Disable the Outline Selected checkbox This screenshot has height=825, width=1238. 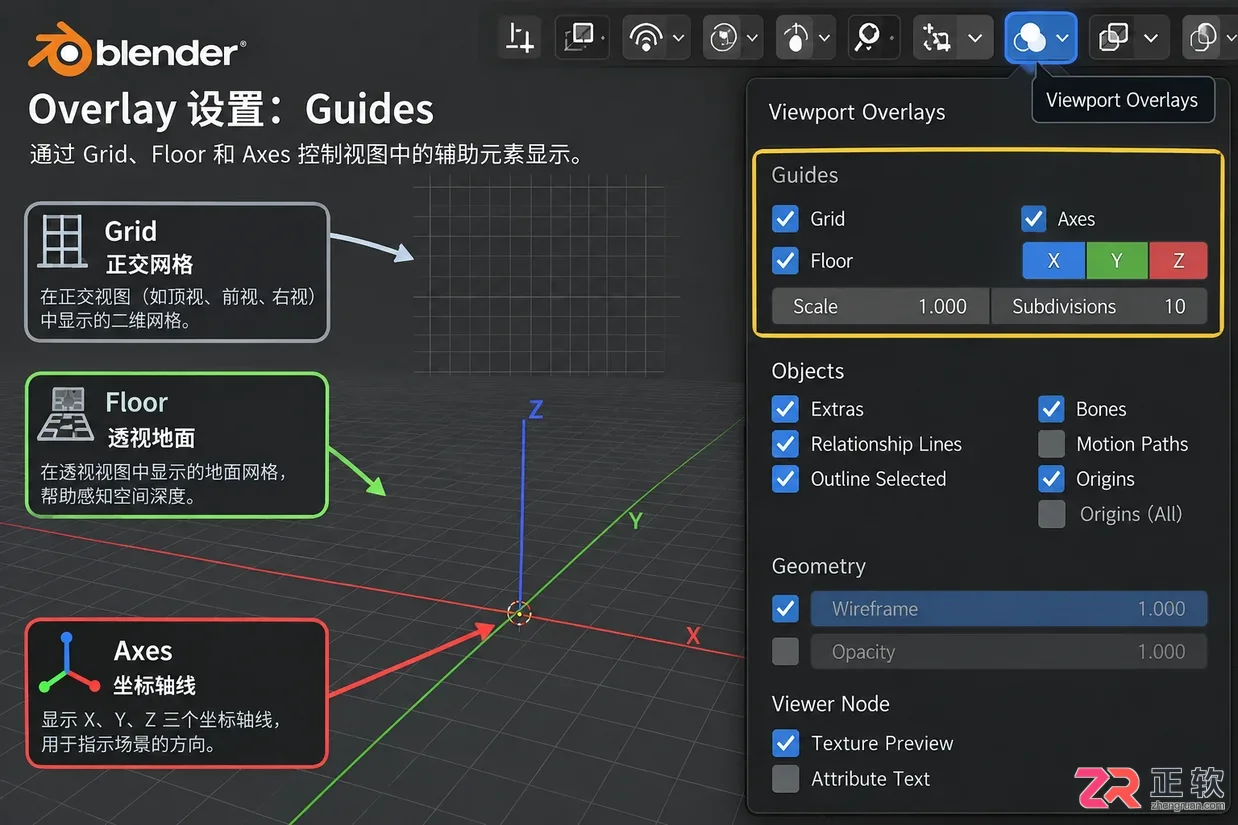click(x=785, y=478)
